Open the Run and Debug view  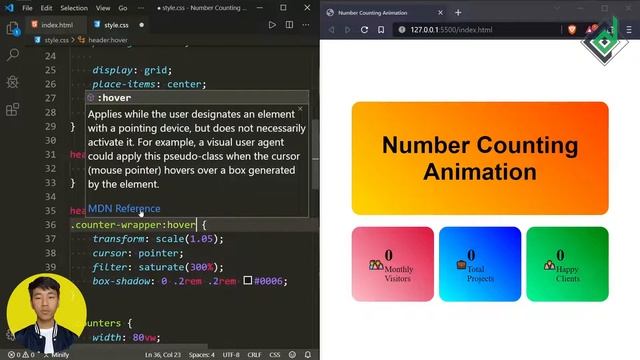[x=13, y=82]
